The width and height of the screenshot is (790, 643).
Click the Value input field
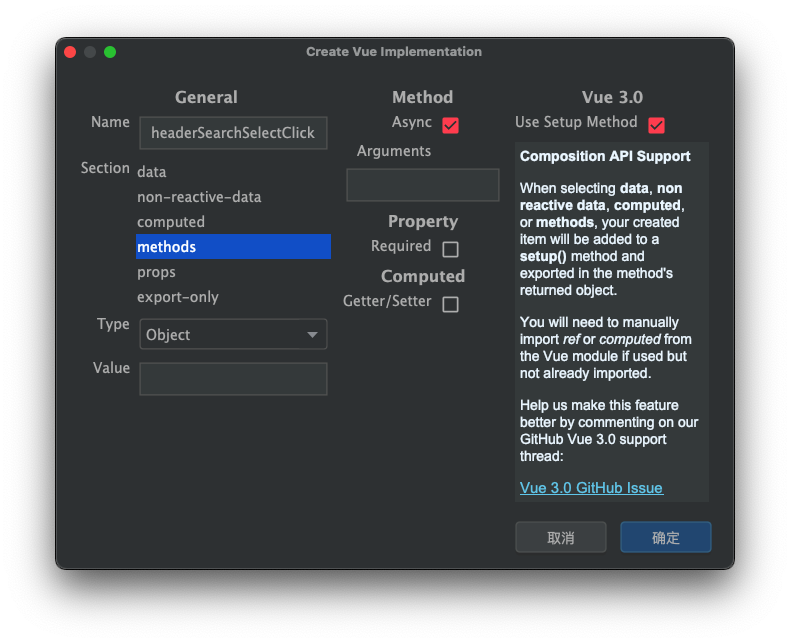tap(233, 378)
